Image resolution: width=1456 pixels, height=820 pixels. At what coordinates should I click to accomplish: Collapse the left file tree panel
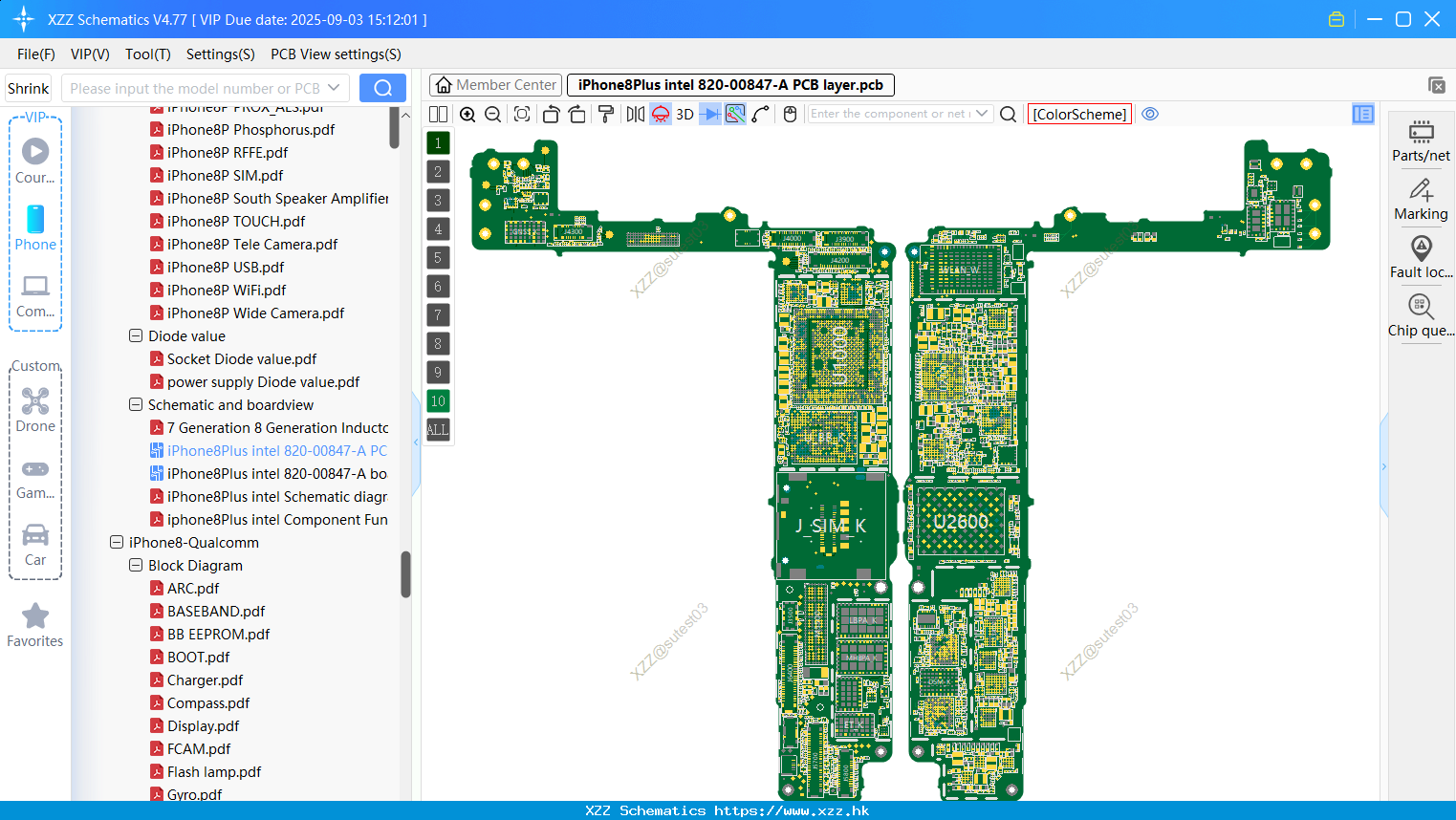point(416,442)
